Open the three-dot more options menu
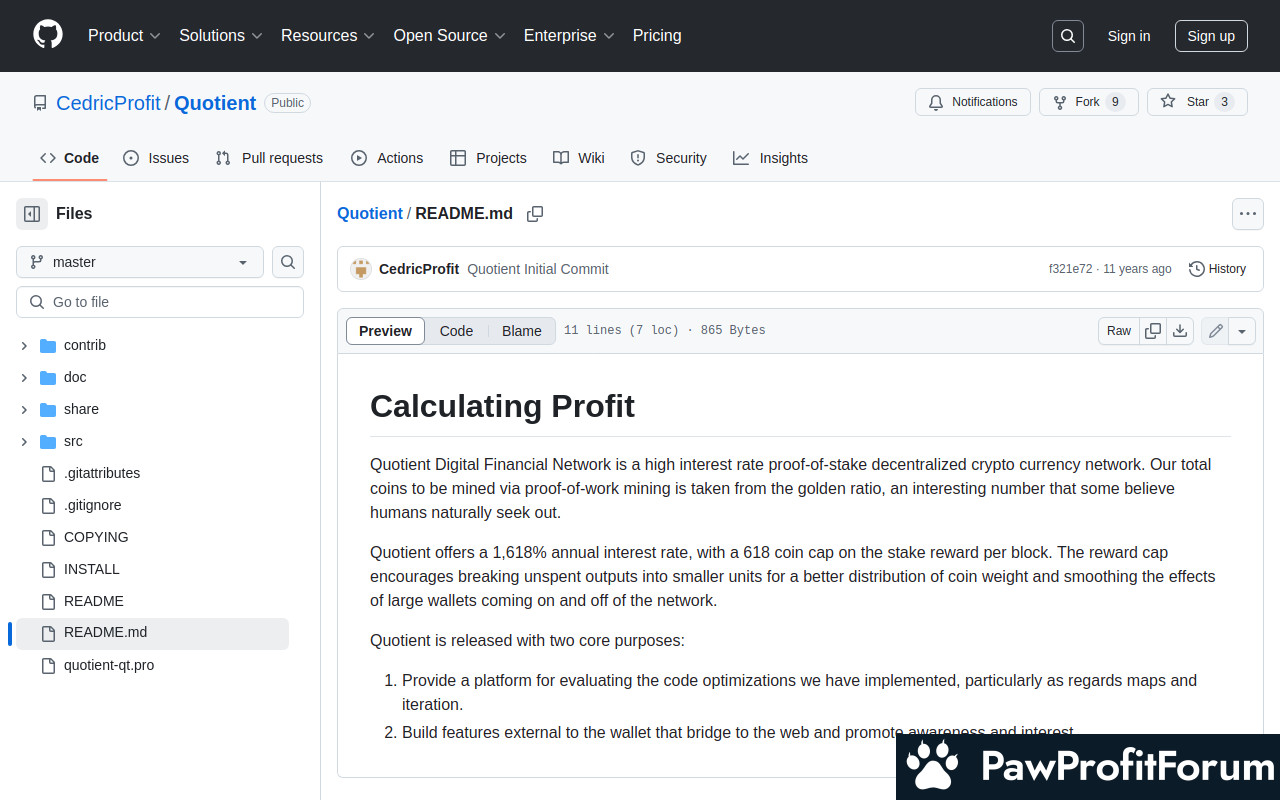This screenshot has height=800, width=1280. pos(1247,213)
